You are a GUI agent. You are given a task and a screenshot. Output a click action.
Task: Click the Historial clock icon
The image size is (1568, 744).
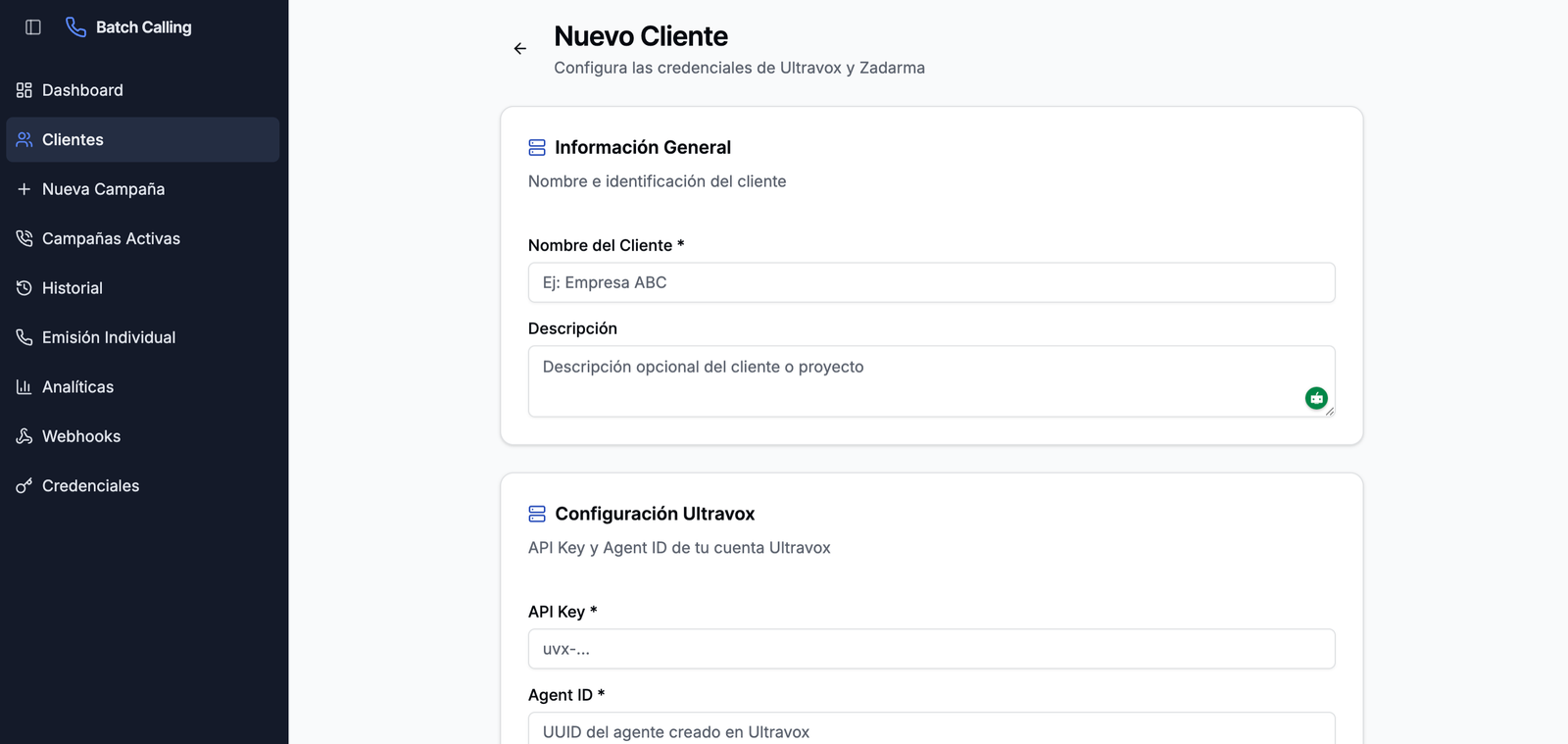tap(24, 288)
